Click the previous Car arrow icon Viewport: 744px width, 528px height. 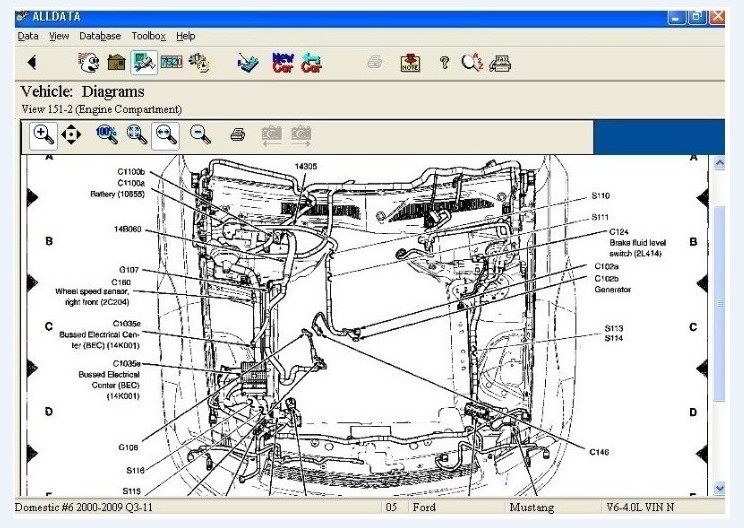tap(311, 63)
